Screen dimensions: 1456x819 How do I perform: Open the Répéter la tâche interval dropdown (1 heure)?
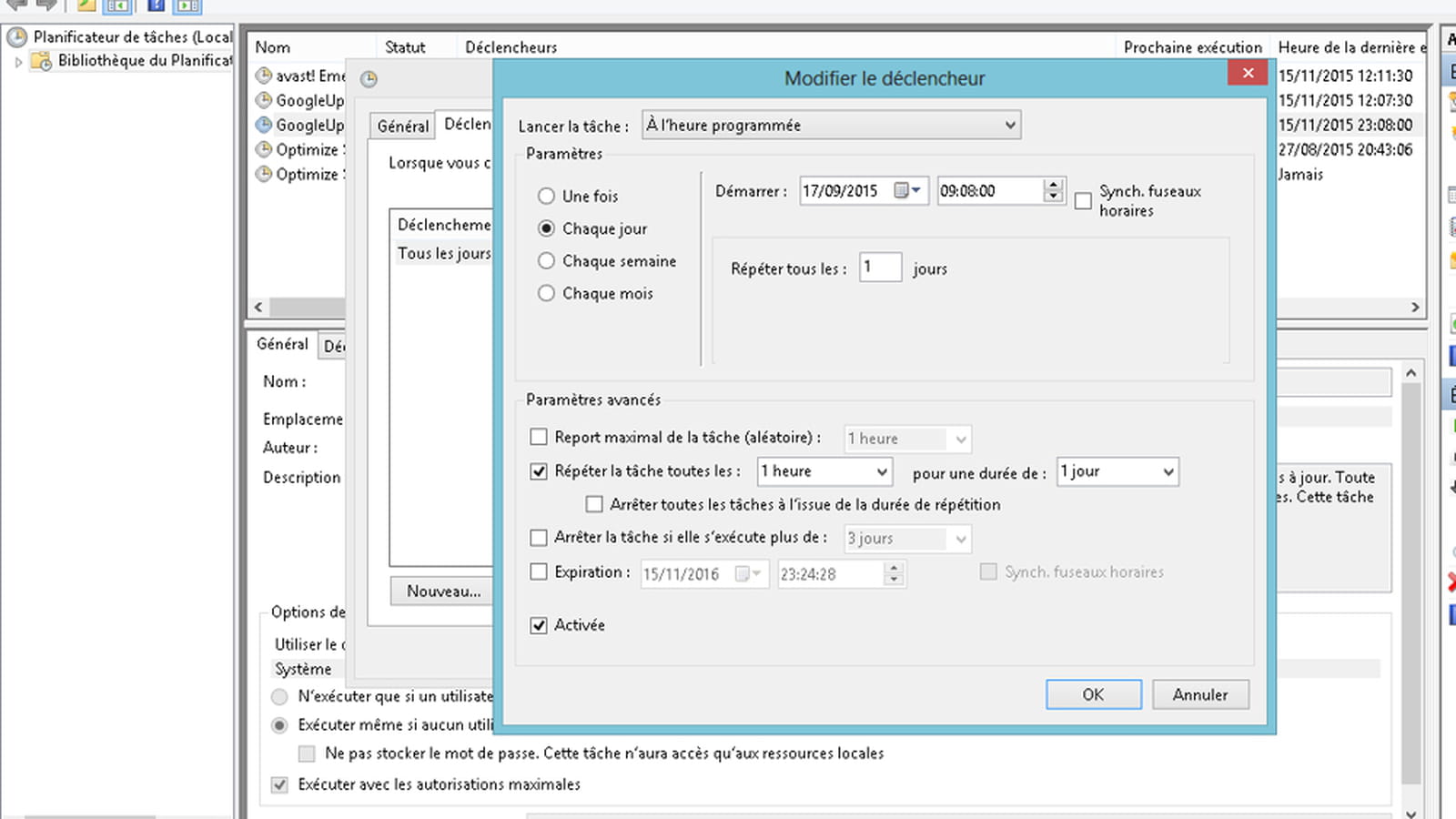coord(824,471)
